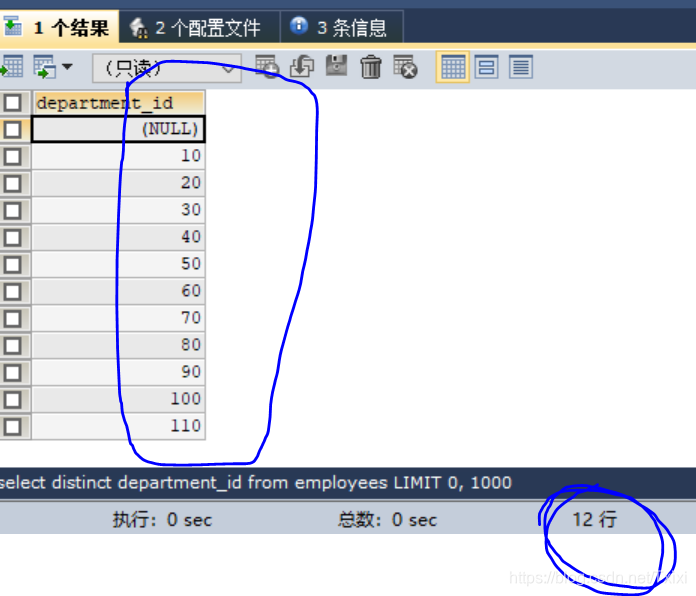The width and height of the screenshot is (696, 596).
Task: Switch to grid view icon
Action: 453,67
